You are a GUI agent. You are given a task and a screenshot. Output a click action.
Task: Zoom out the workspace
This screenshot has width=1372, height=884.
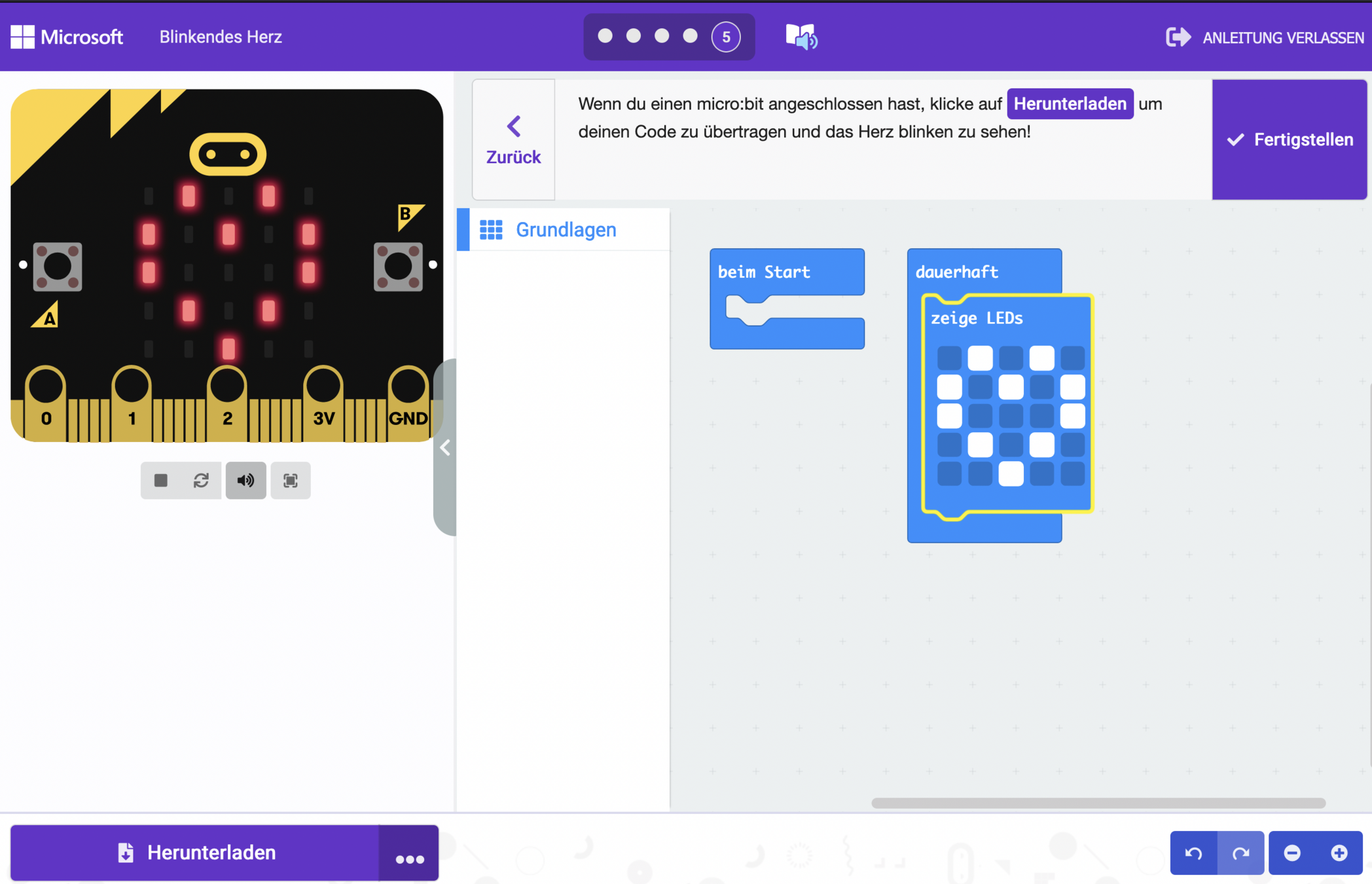point(1292,853)
